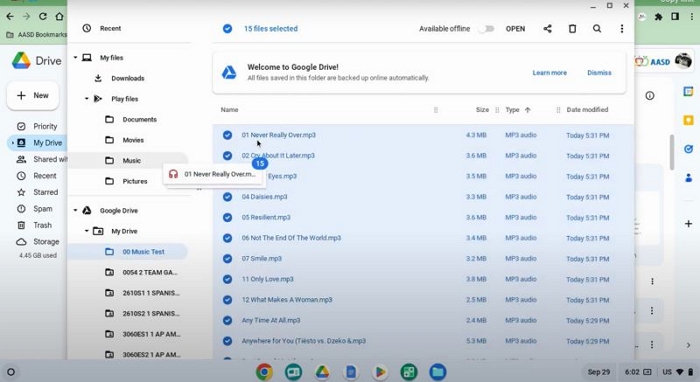Click the New button in Drive
The width and height of the screenshot is (700, 382).
(33, 96)
